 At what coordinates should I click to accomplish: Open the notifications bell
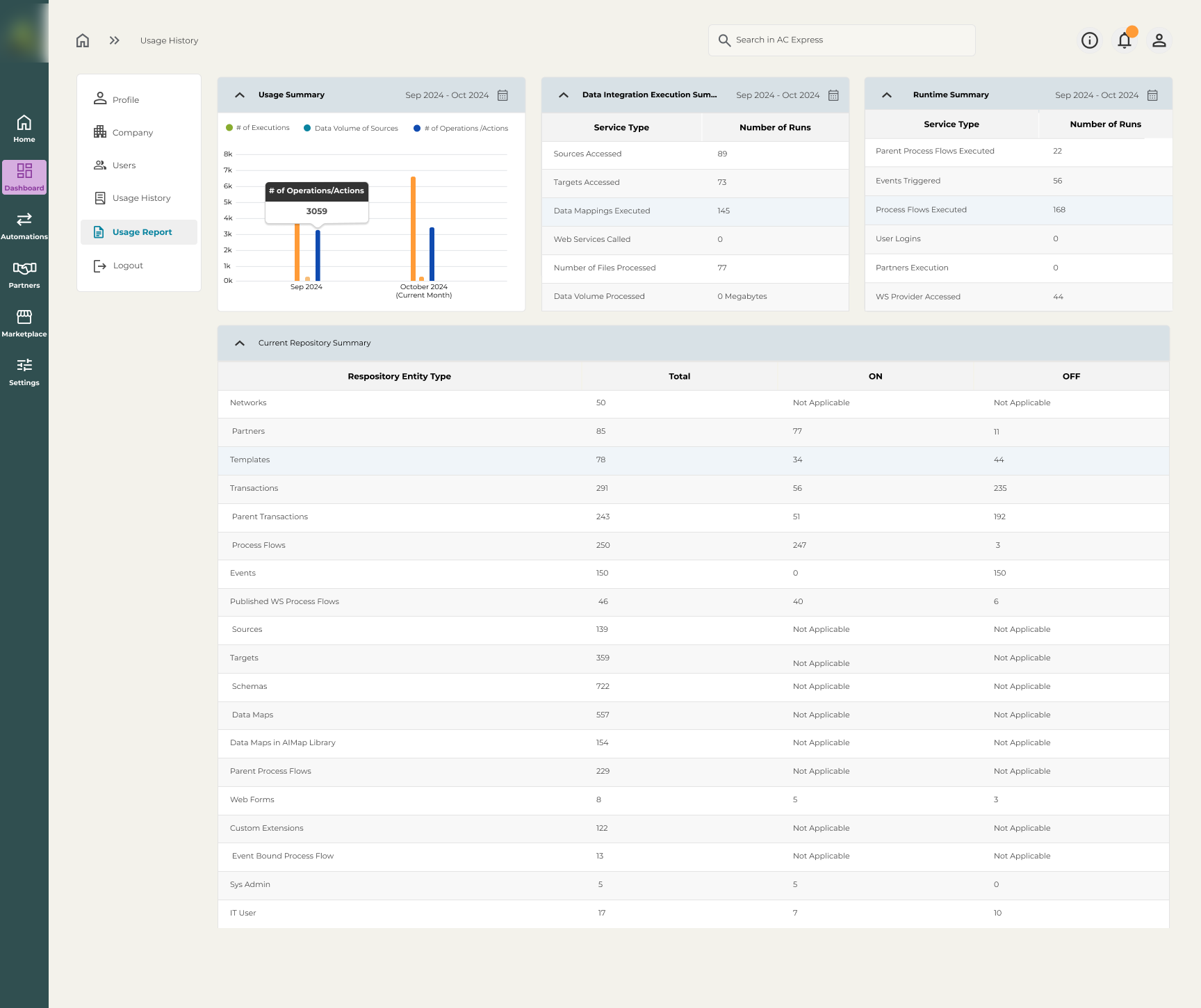click(1124, 40)
